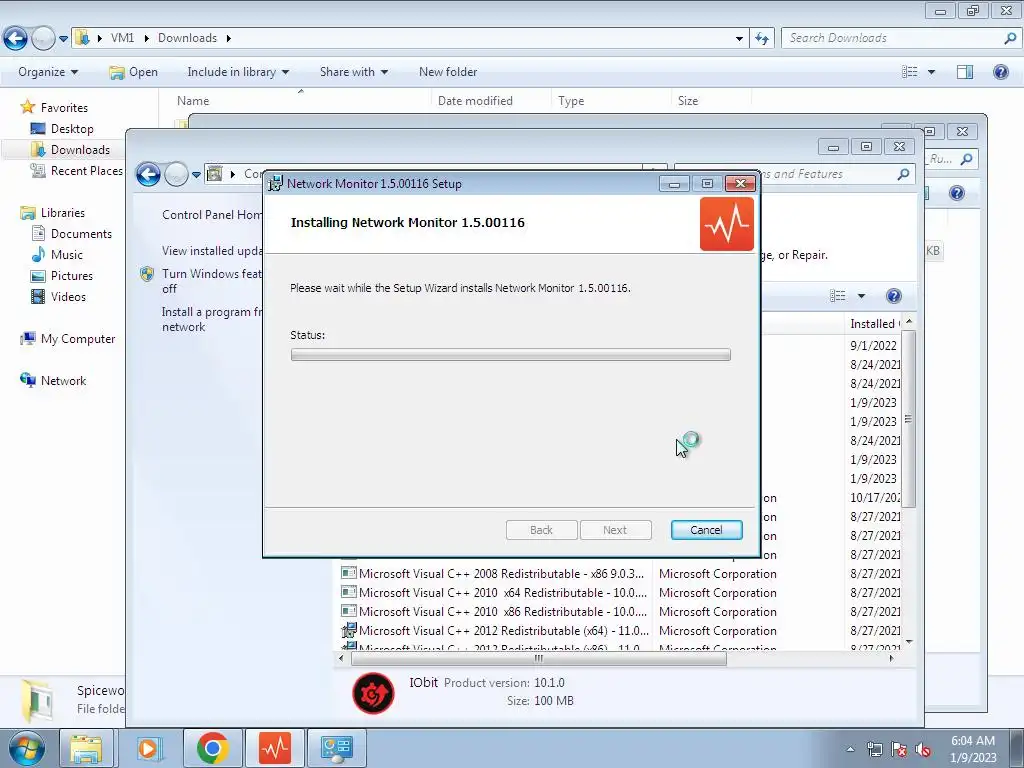Expand Include in library dropdown

tap(238, 72)
